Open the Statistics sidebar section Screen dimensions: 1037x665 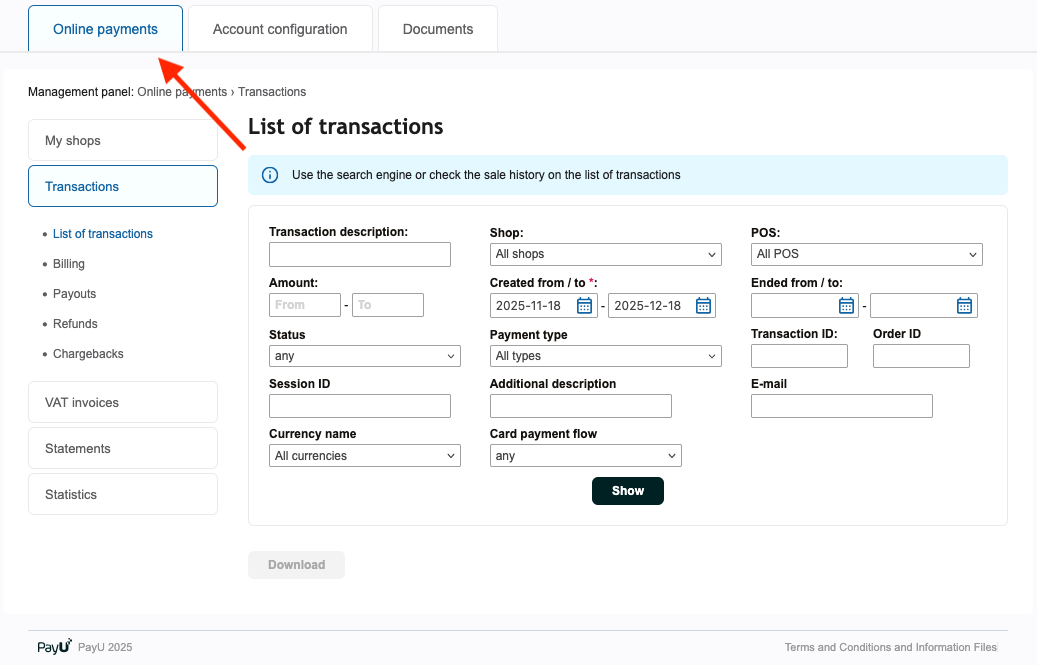point(122,494)
